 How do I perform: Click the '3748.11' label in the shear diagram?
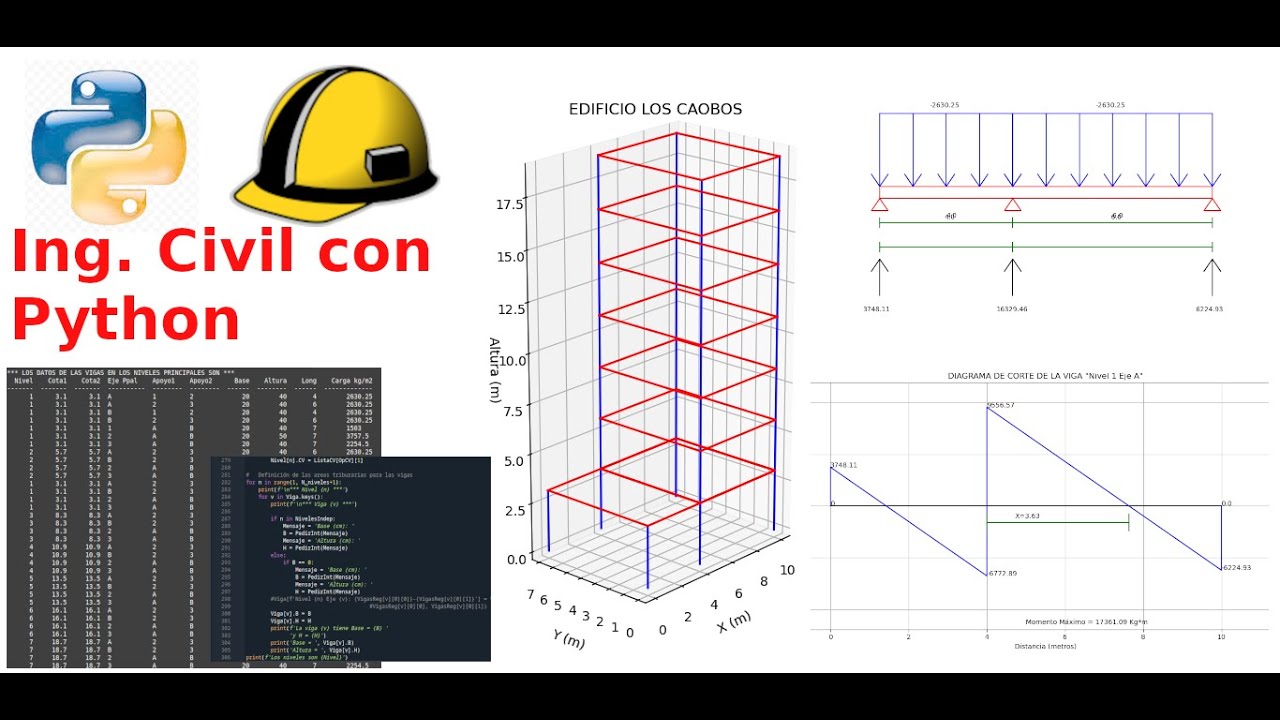pyautogui.click(x=844, y=465)
